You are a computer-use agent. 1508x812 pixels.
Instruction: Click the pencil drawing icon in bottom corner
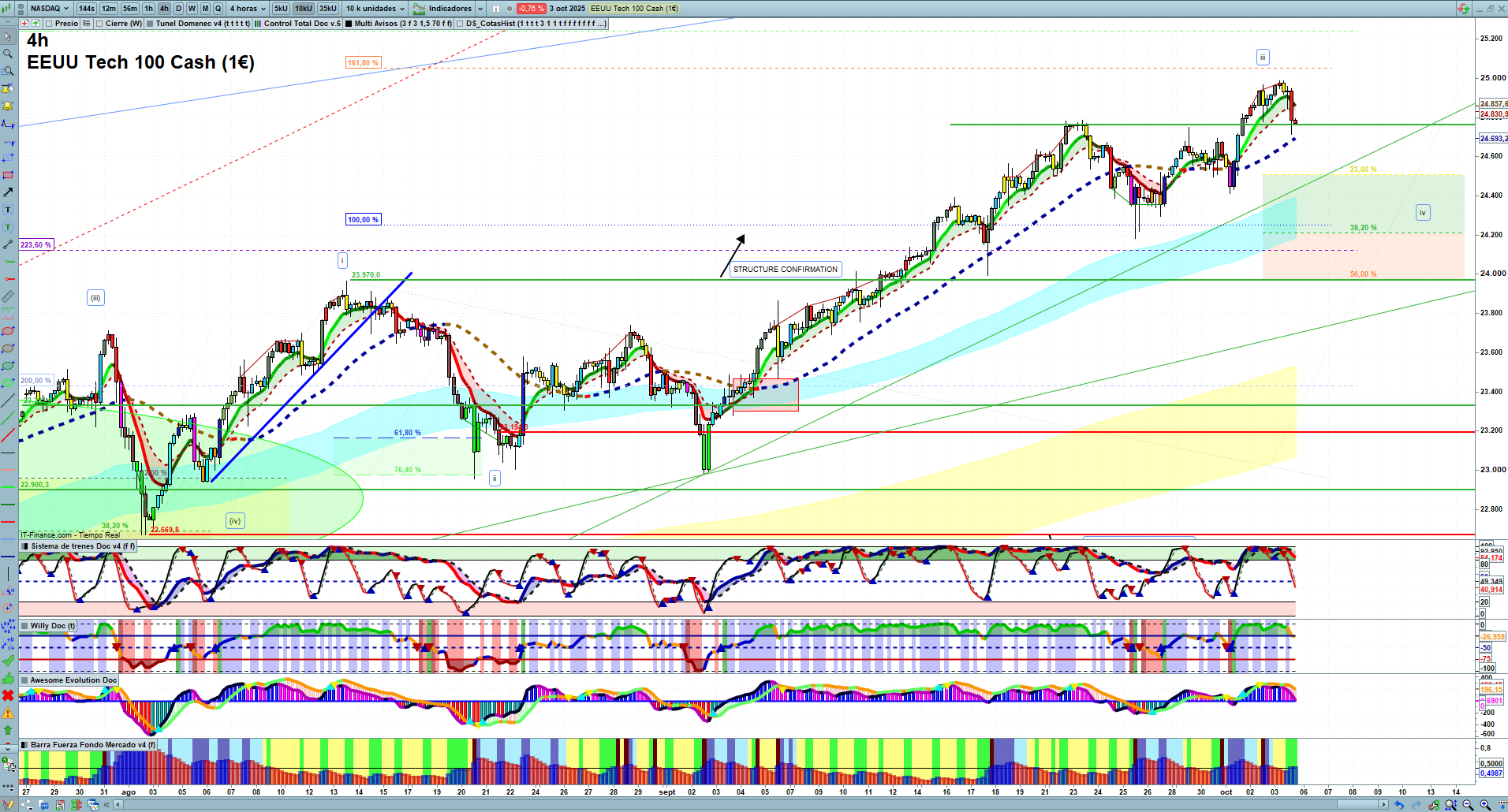pos(8,805)
